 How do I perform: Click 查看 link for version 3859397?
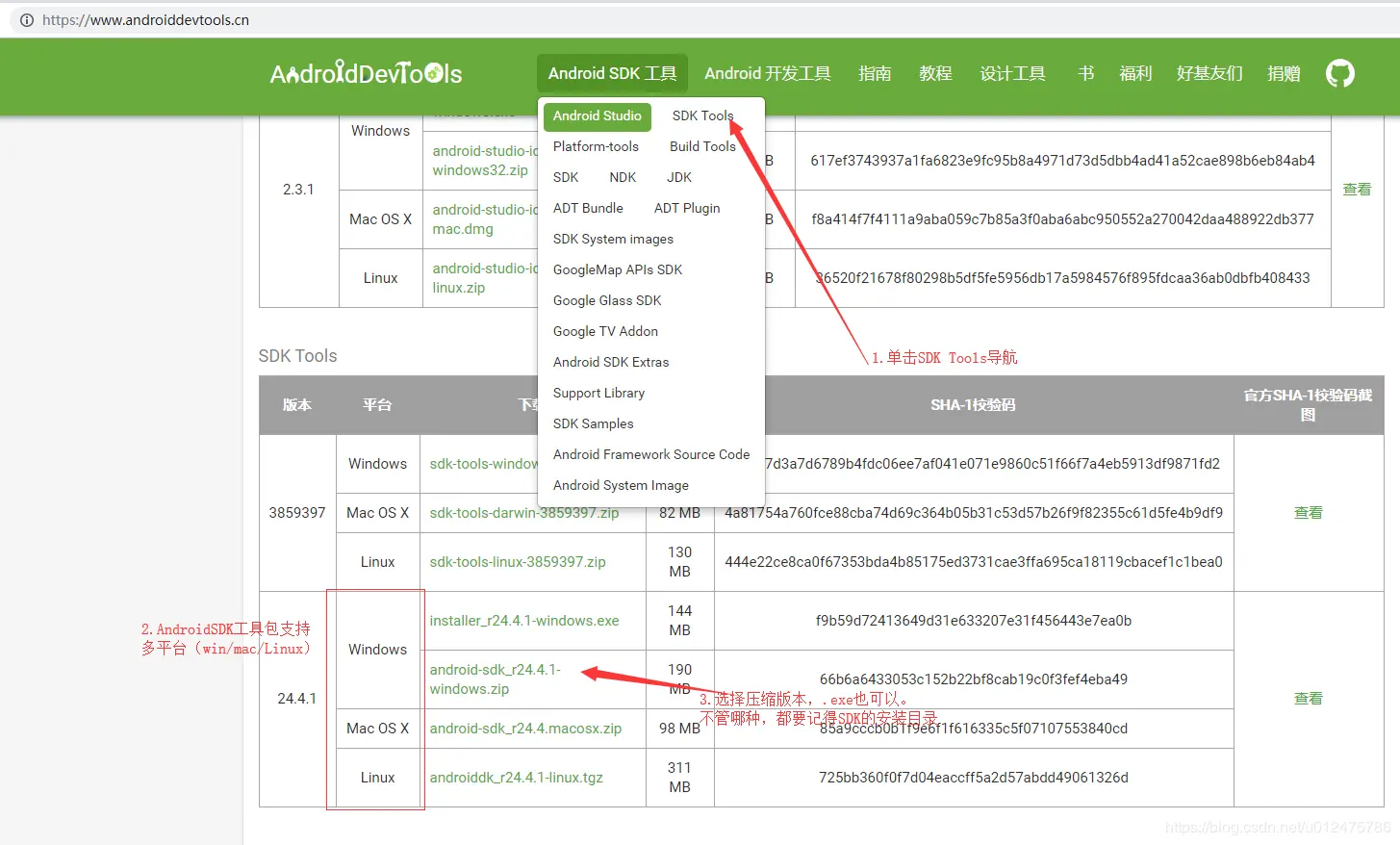(1308, 513)
